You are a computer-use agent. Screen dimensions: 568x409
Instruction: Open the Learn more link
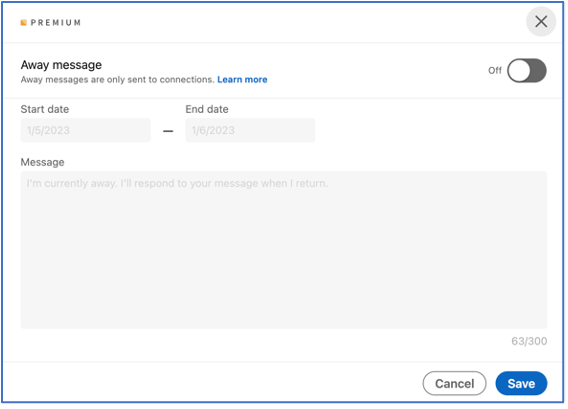click(242, 79)
